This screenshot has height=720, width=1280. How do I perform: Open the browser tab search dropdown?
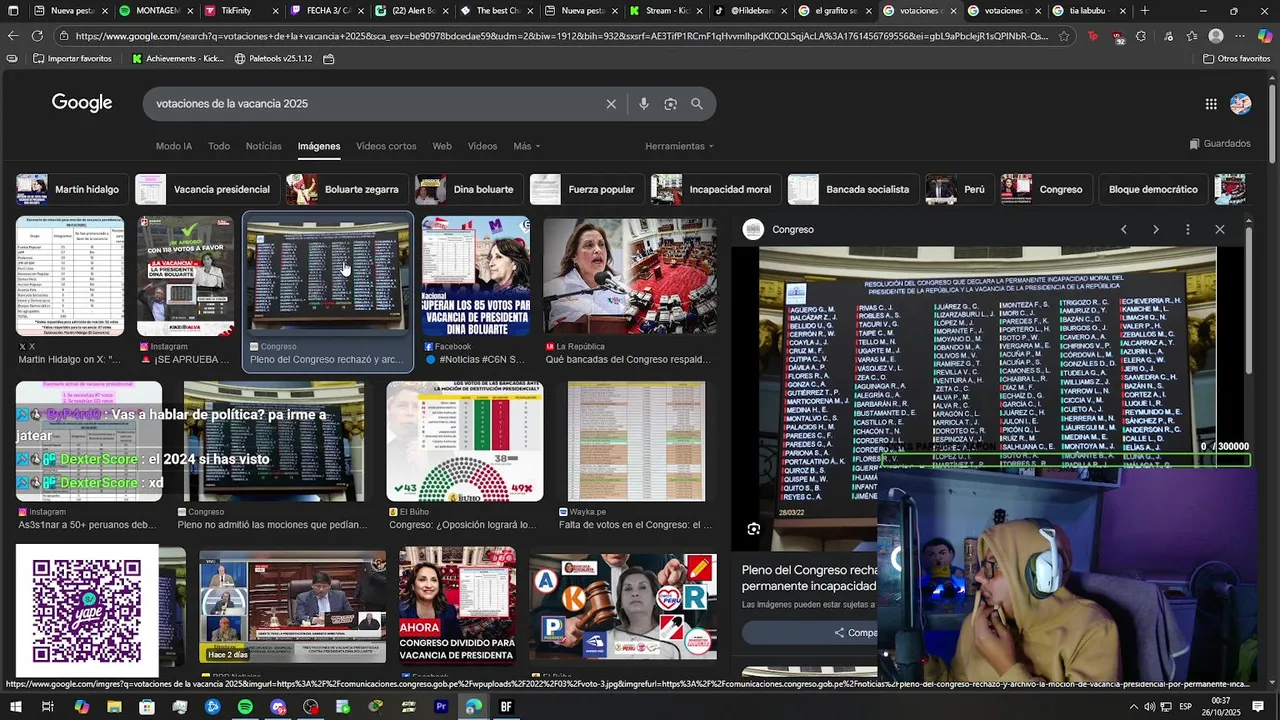click(14, 11)
